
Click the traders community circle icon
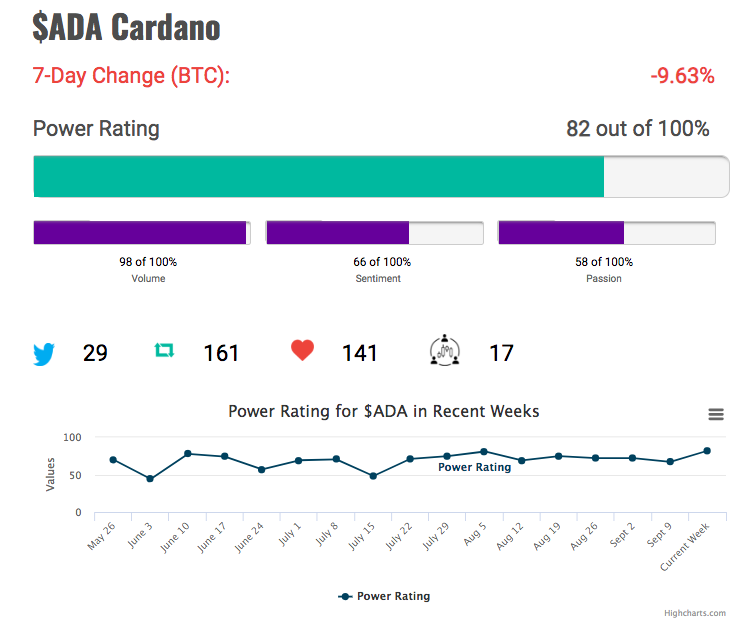pyautogui.click(x=445, y=350)
